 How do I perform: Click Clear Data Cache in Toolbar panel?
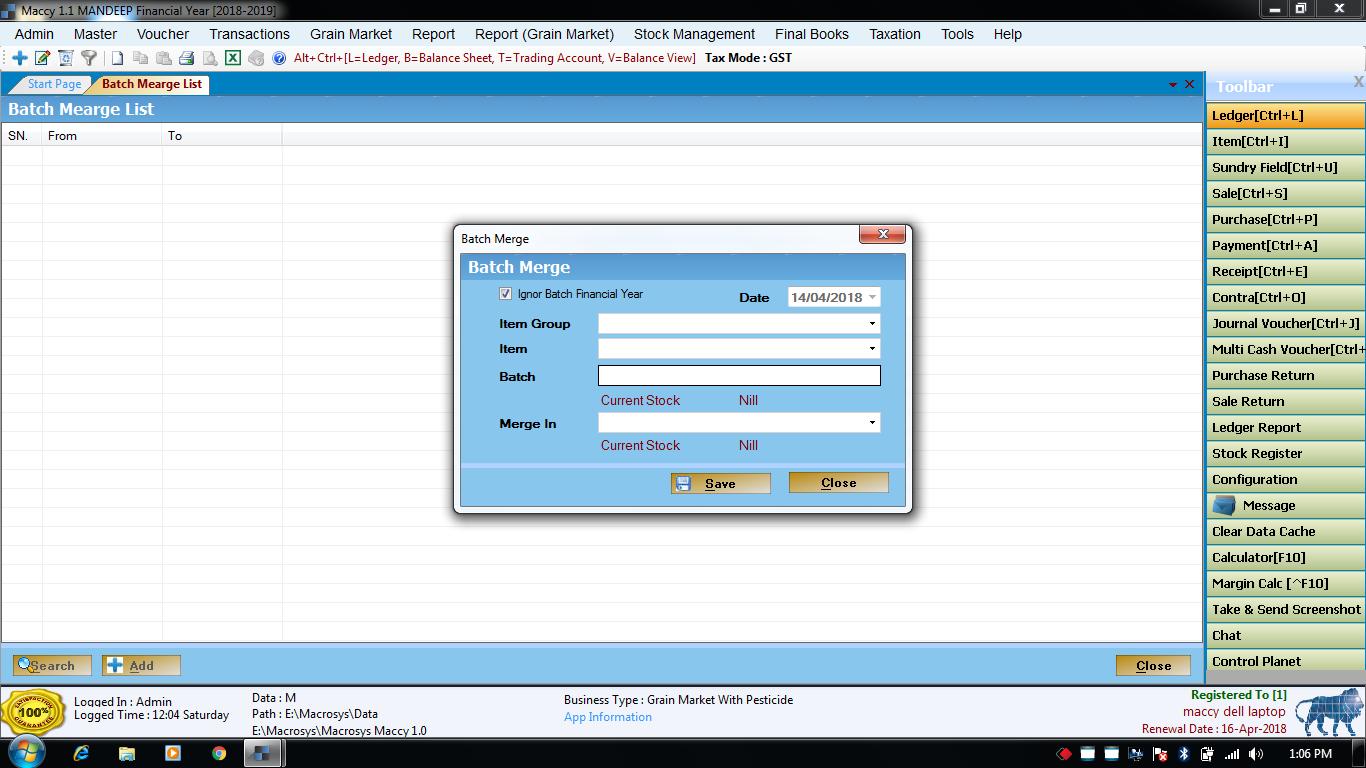pyautogui.click(x=1285, y=531)
